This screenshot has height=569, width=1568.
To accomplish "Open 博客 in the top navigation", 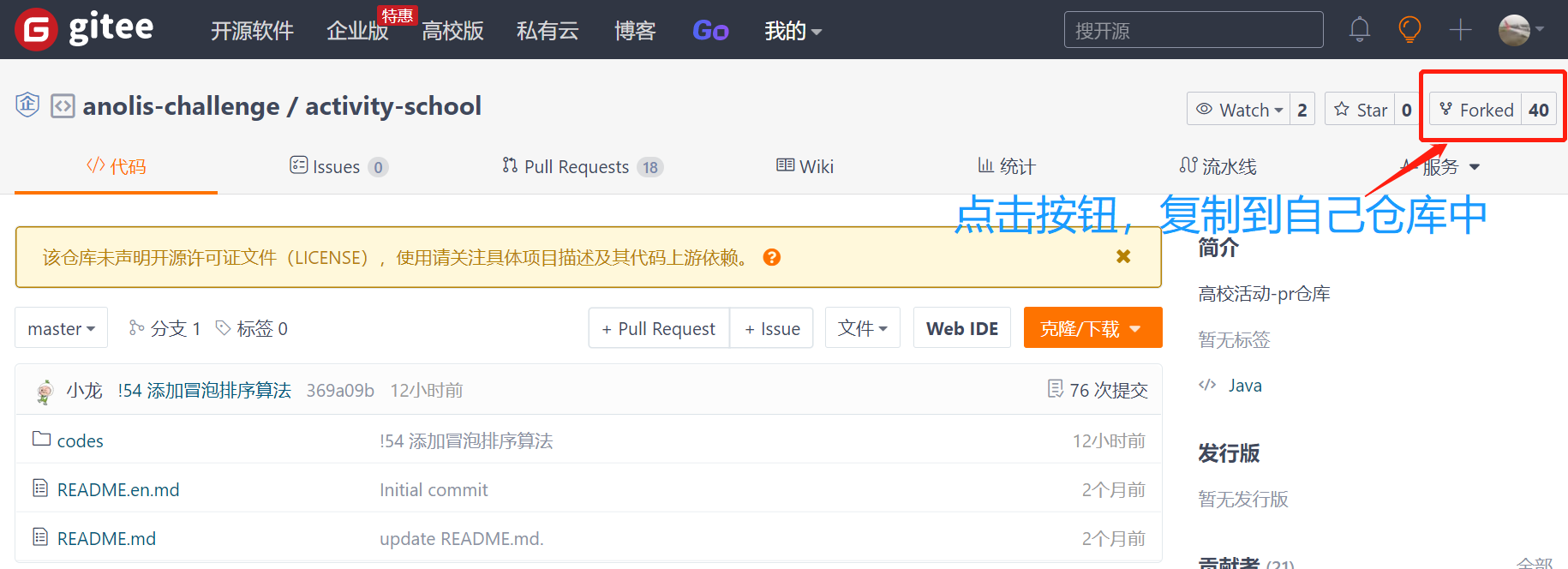I will [x=635, y=31].
